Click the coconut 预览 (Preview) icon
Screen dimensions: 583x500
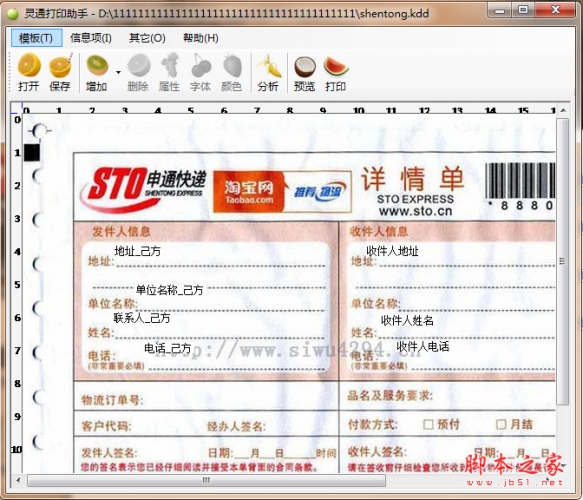305,67
